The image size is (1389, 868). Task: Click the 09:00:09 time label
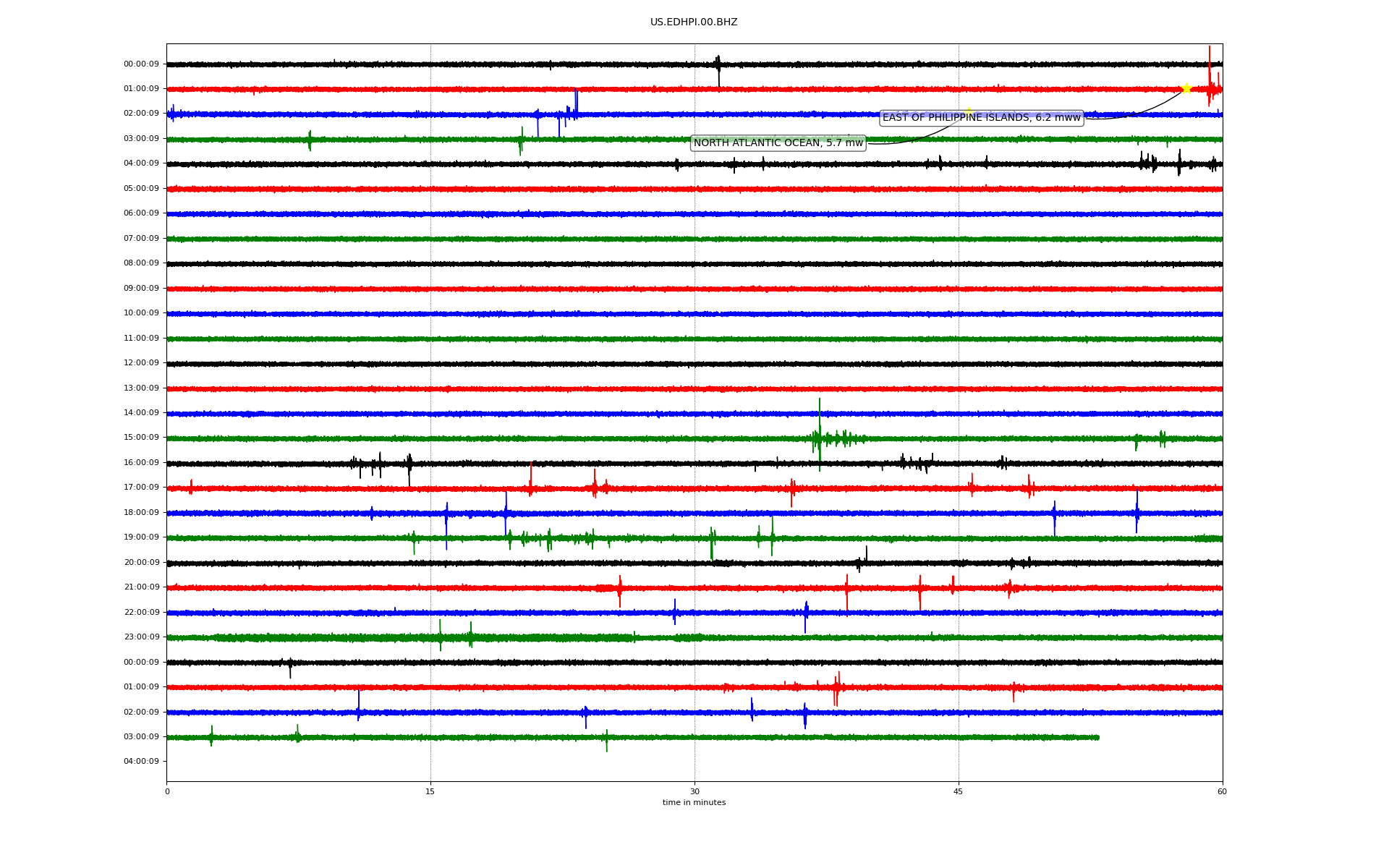pyautogui.click(x=141, y=289)
